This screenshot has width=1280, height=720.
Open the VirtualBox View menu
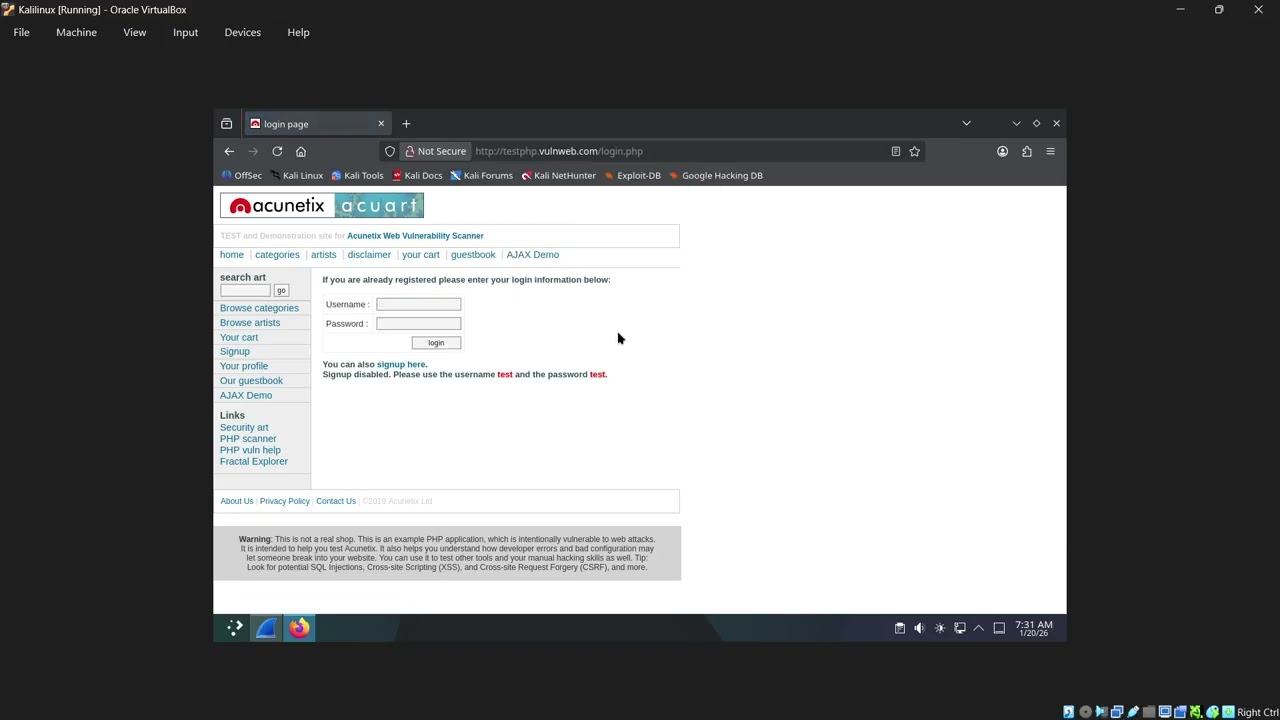(x=134, y=32)
